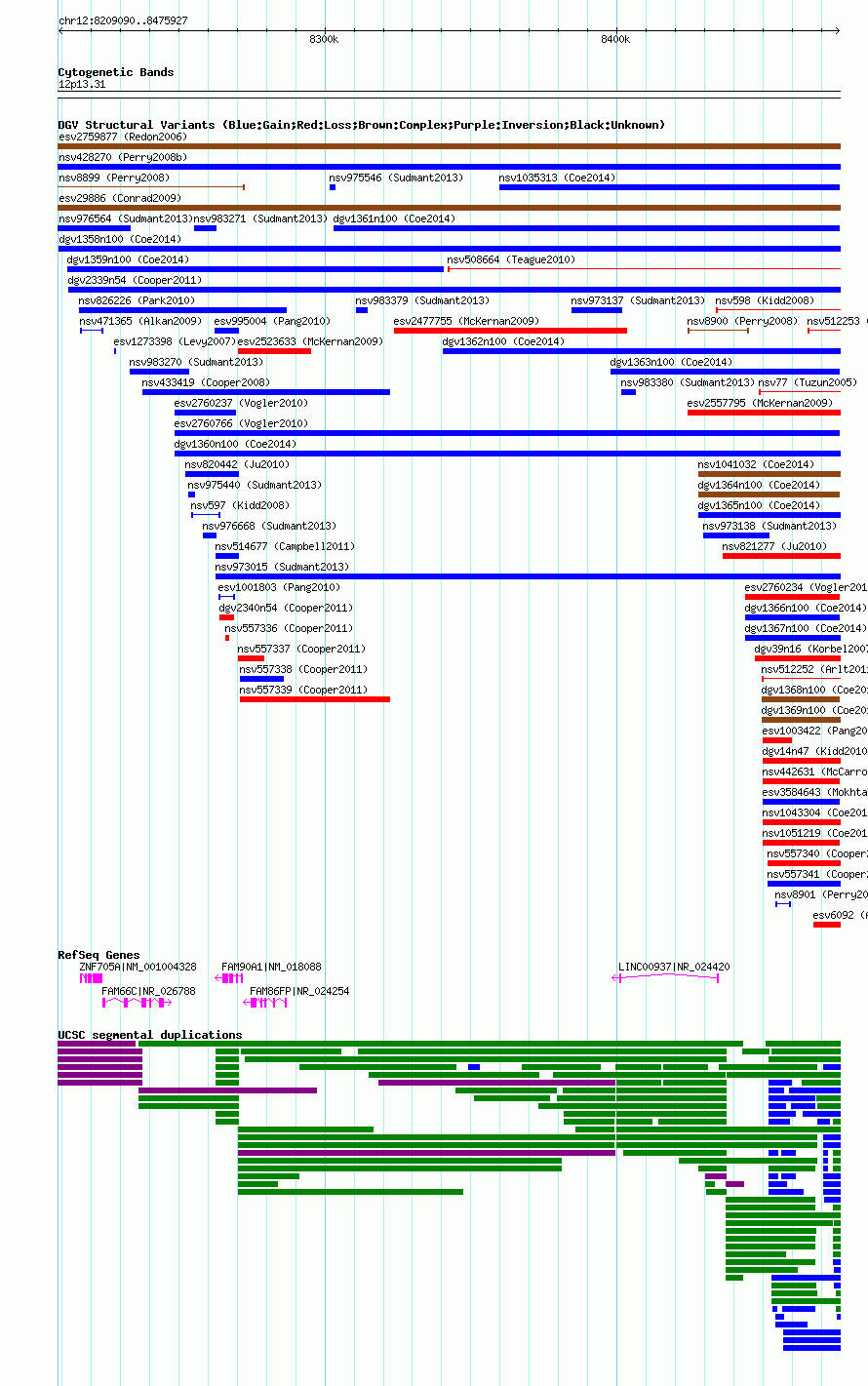Select dgv1359n100 (Coe2014) variant

[x=128, y=259]
